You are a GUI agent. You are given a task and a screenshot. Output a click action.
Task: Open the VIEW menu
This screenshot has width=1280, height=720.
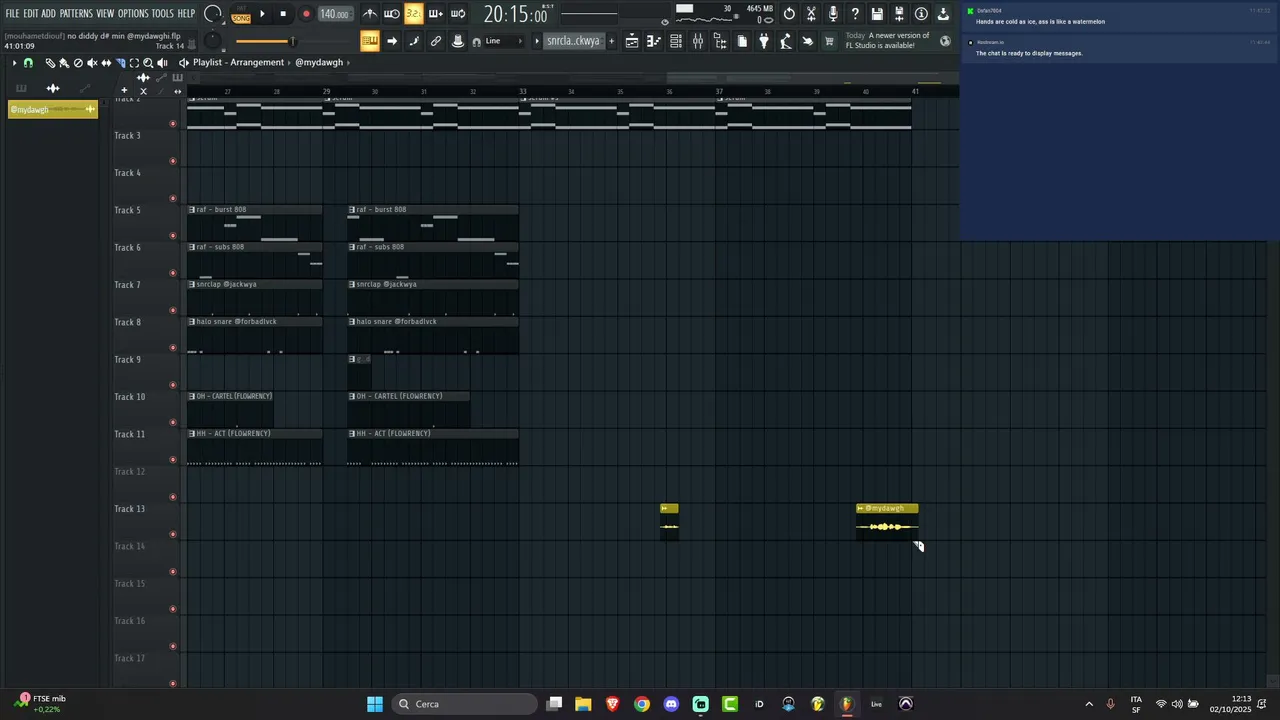(x=105, y=14)
